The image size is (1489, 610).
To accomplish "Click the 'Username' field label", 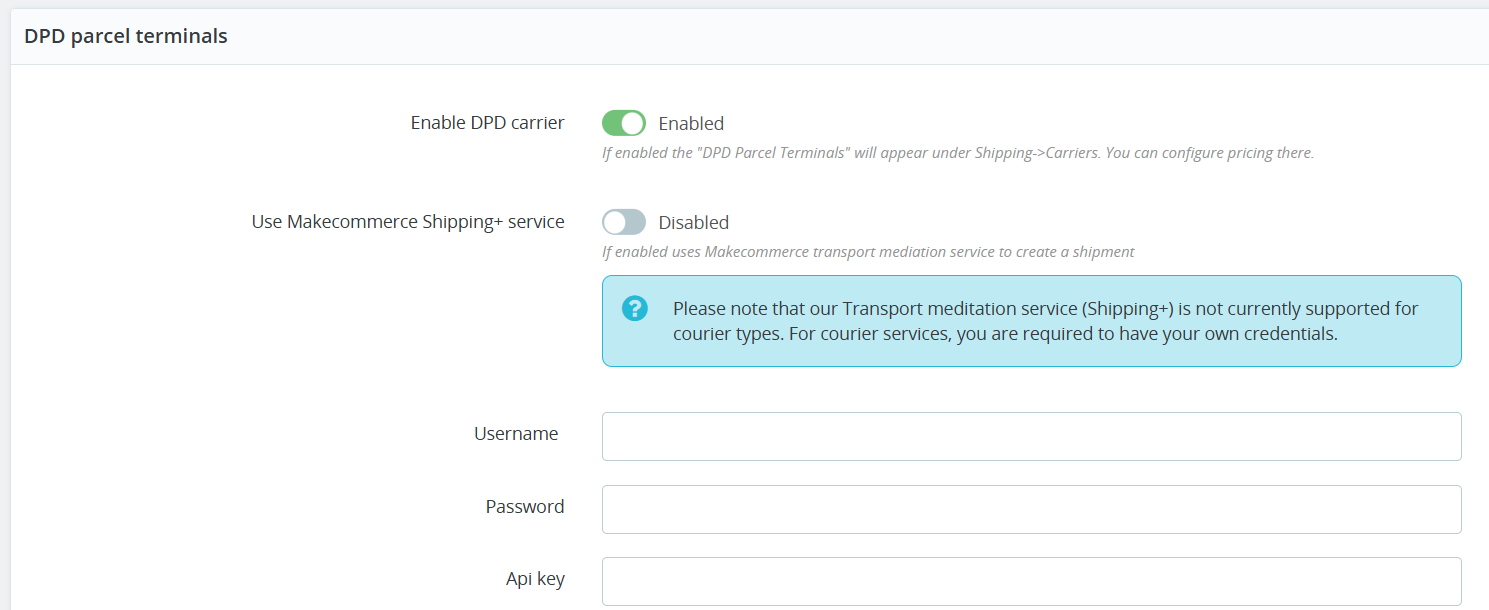I will (x=516, y=433).
